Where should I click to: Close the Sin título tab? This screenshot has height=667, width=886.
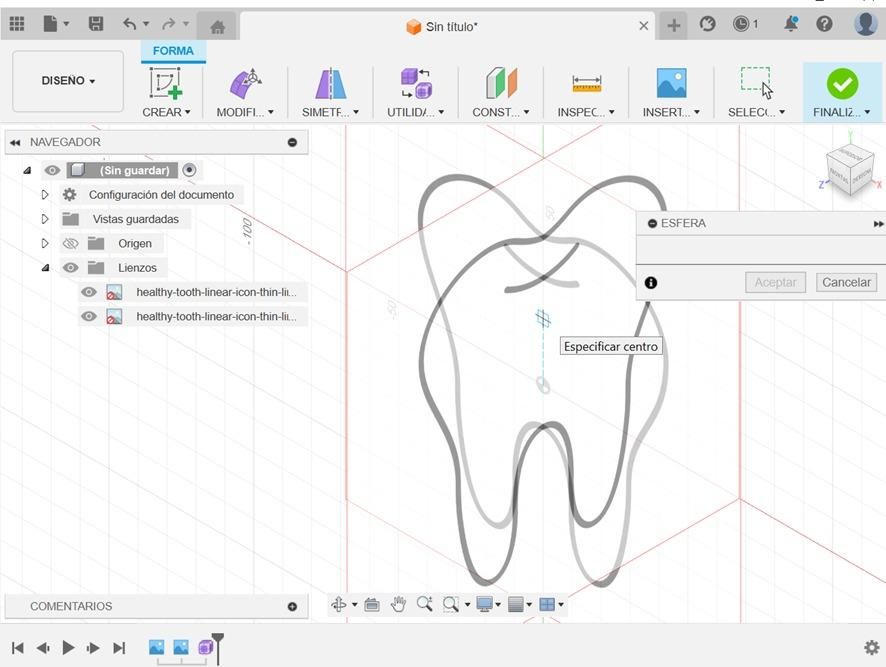pyautogui.click(x=644, y=26)
